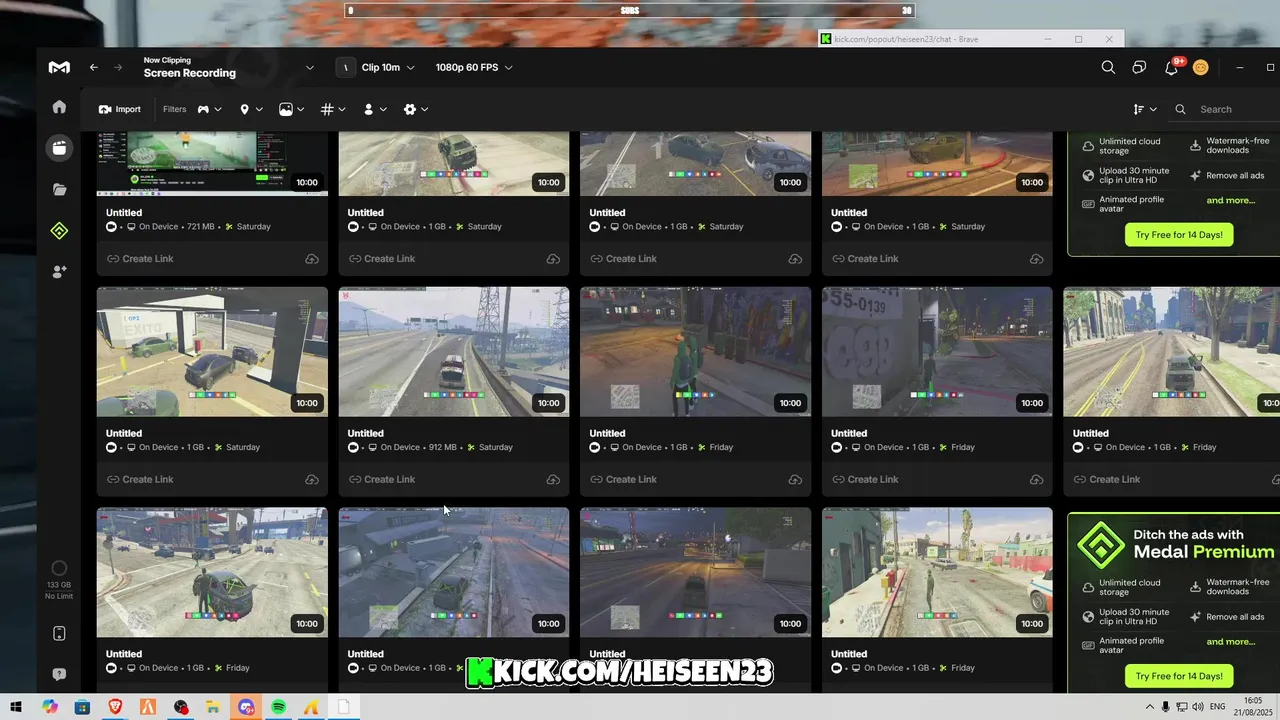
Task: Expand the hashtag filter dropdown
Action: (x=333, y=109)
